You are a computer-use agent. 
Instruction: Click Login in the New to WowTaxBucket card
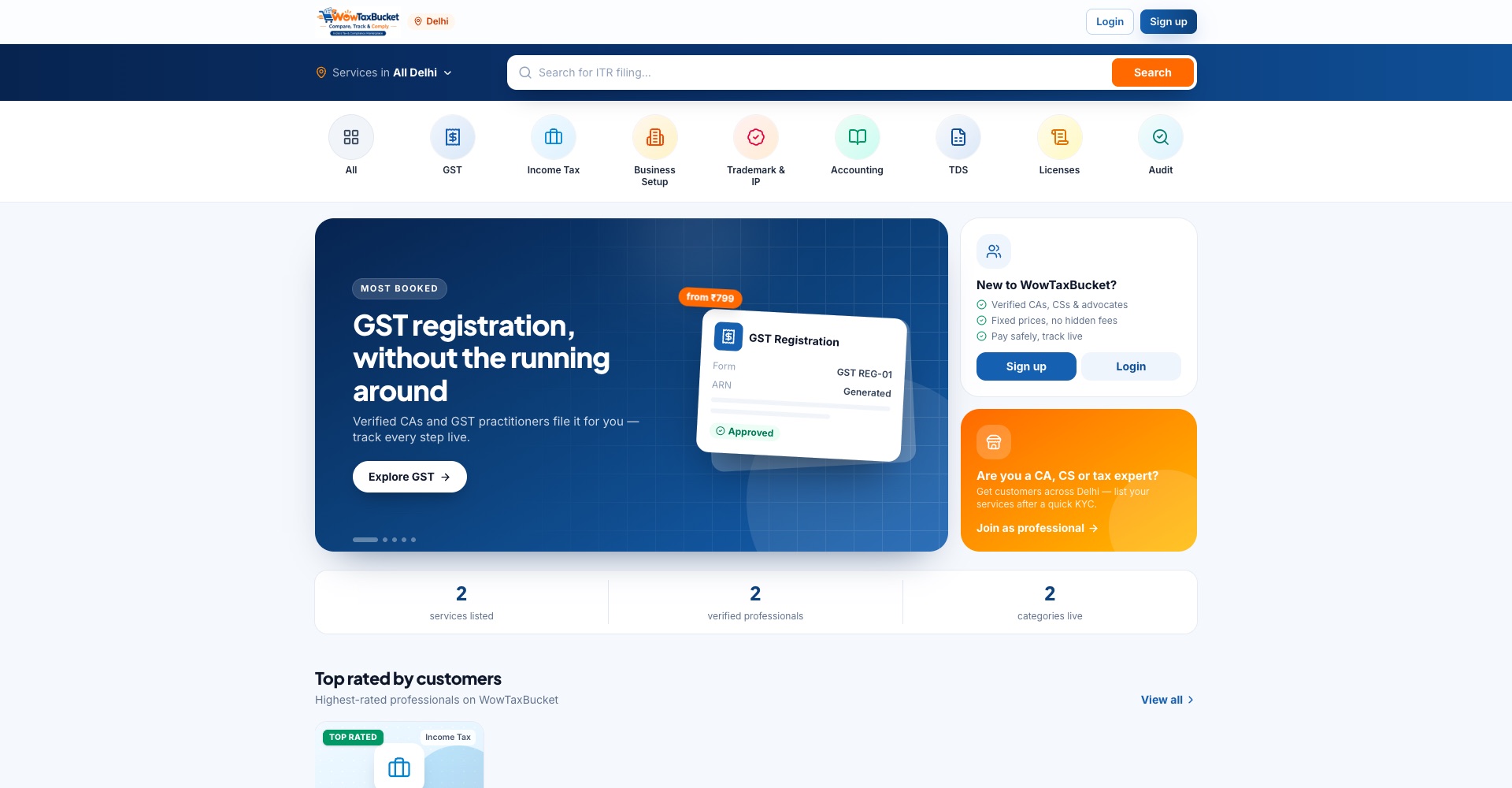pos(1131,366)
